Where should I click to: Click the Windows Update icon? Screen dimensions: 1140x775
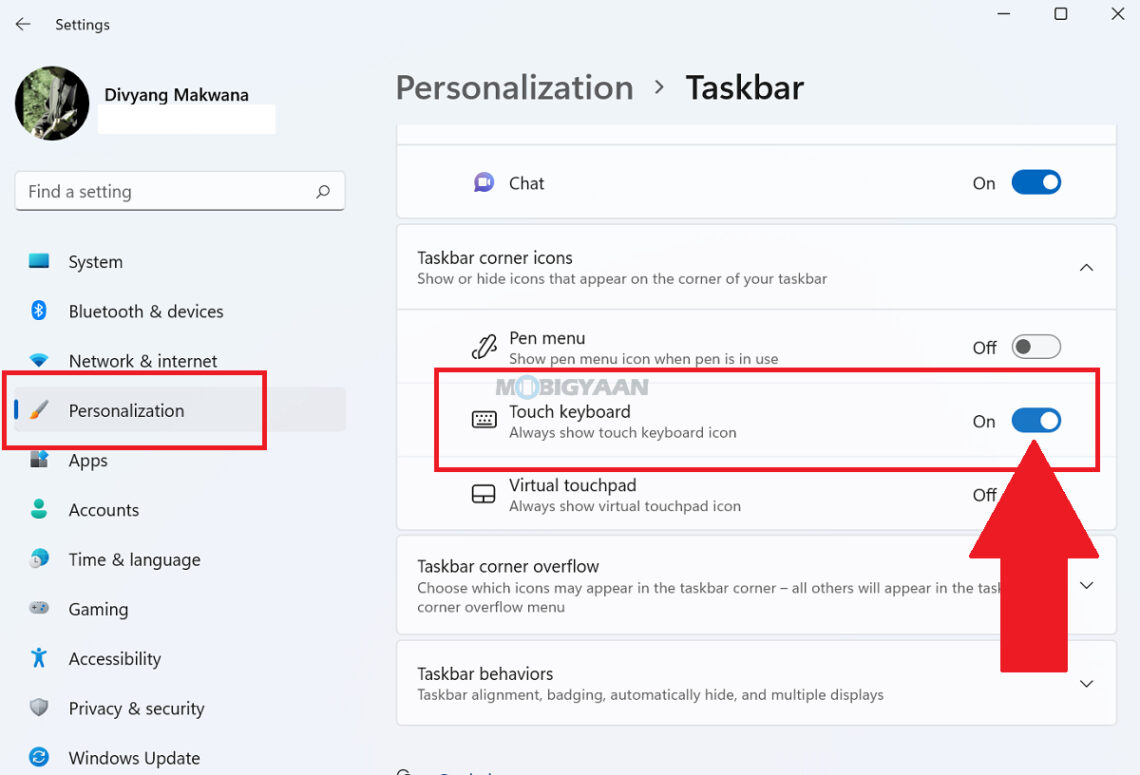click(x=39, y=757)
